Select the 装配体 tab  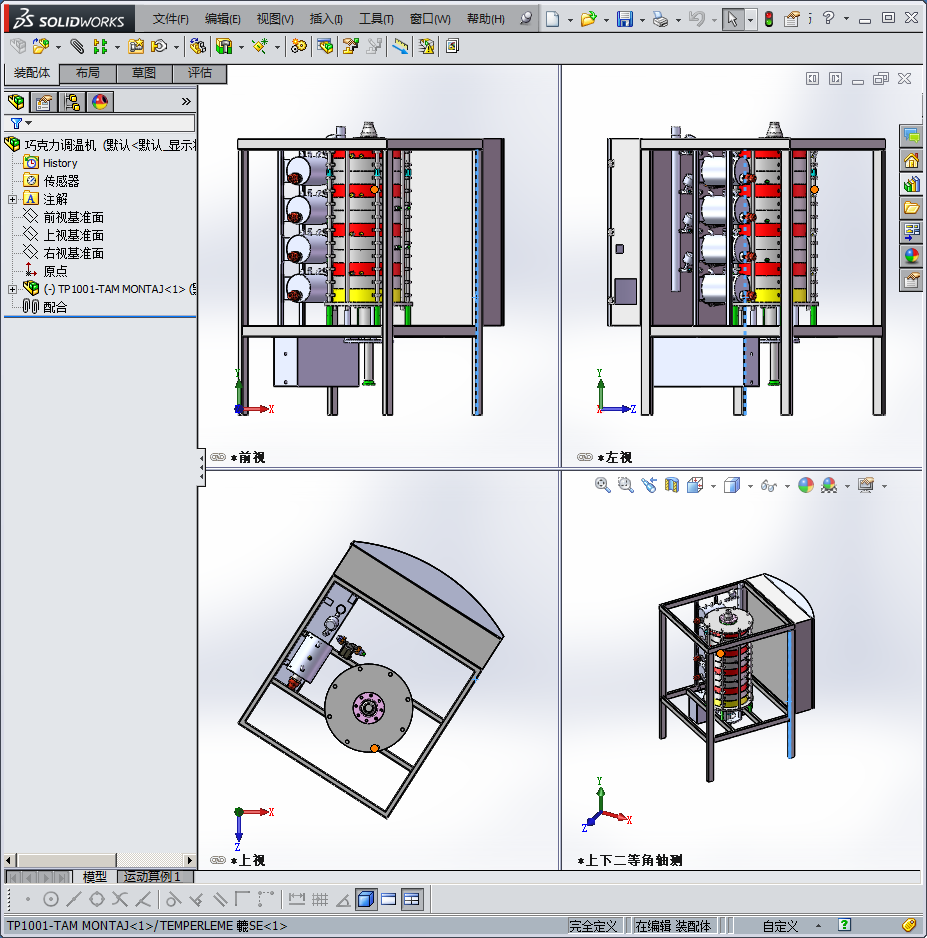tap(32, 73)
